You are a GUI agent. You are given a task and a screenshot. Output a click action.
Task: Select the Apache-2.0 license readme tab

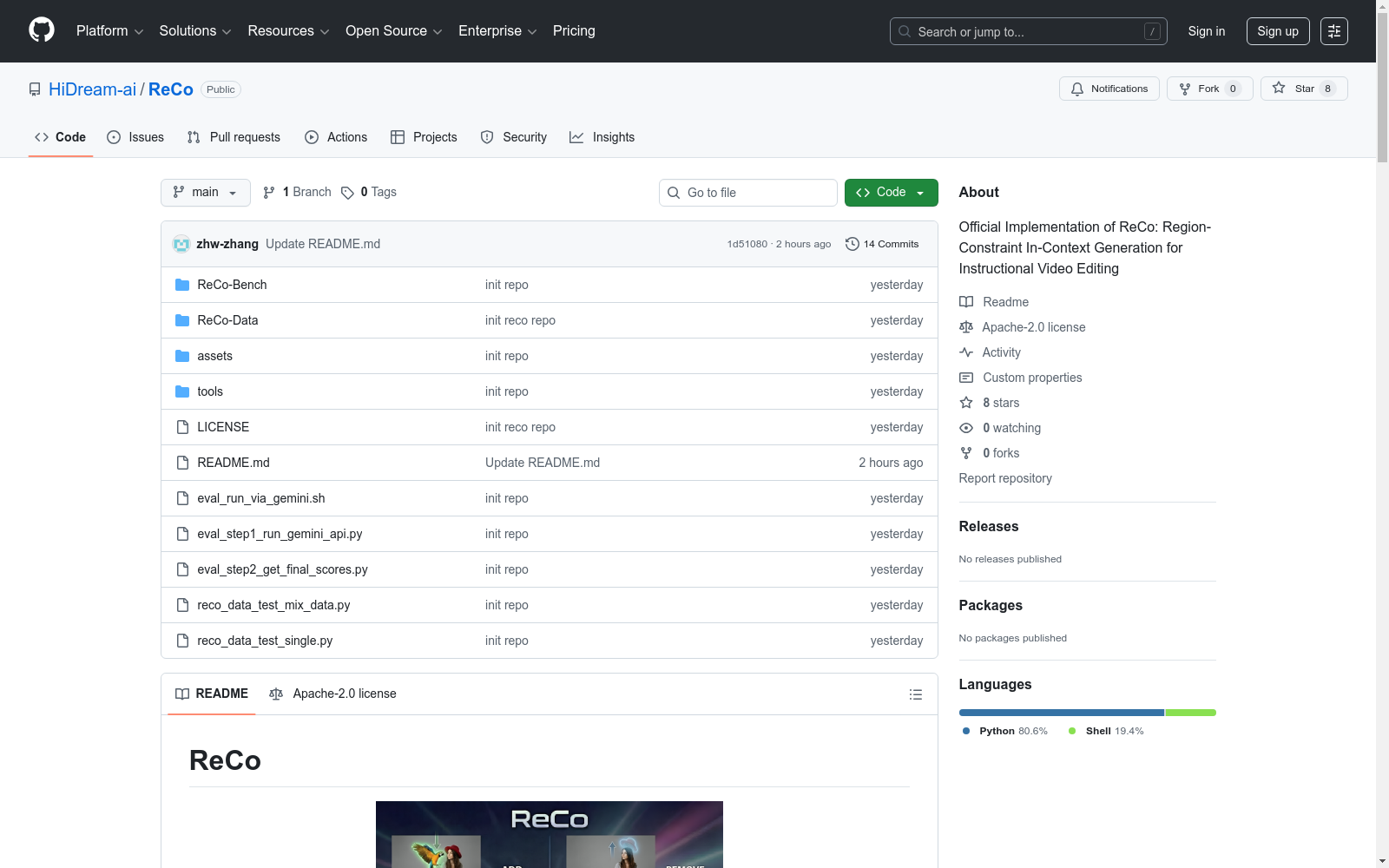[x=332, y=694]
